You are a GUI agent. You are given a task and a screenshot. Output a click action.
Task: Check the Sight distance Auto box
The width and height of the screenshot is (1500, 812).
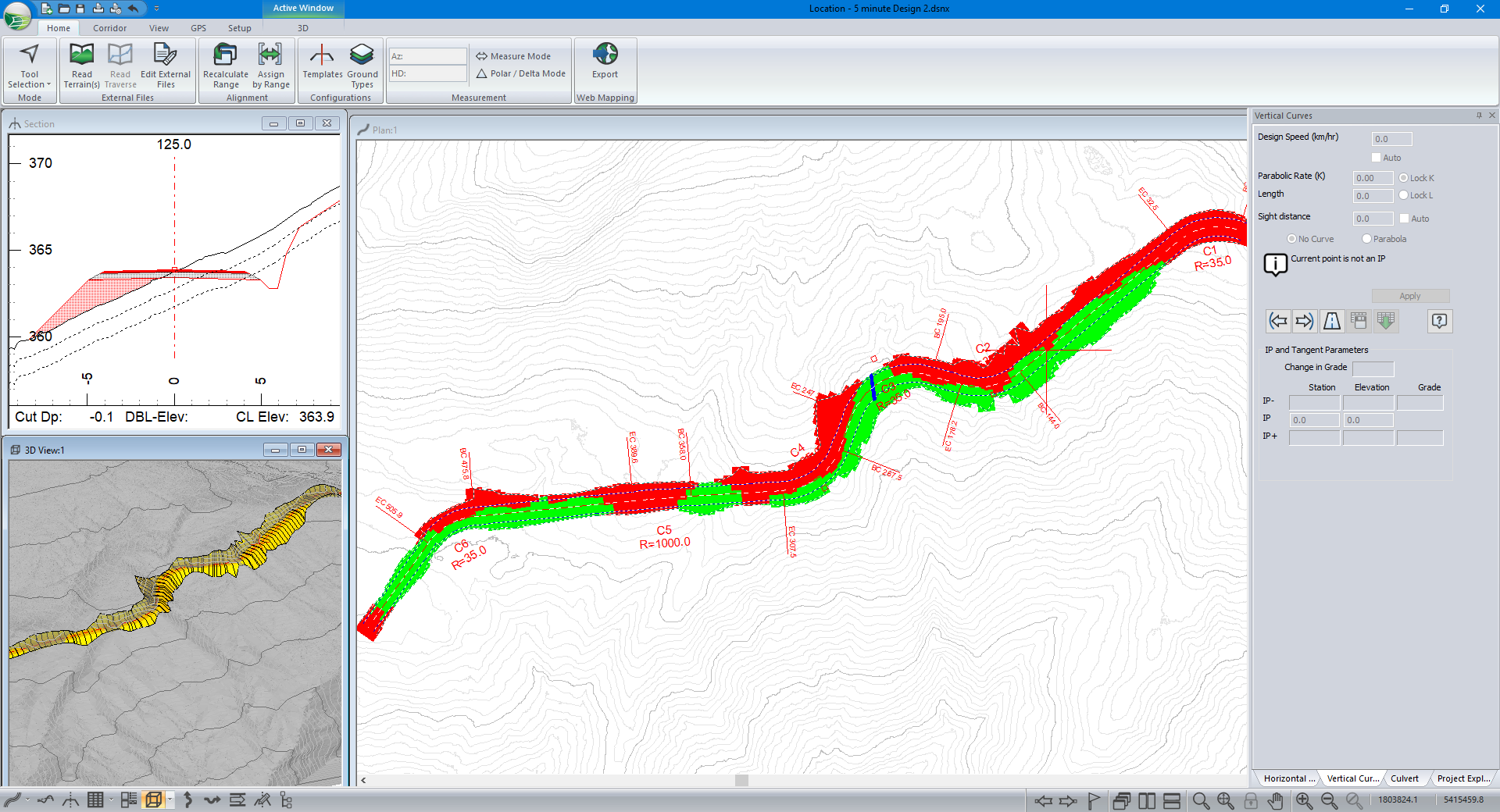pos(1404,219)
